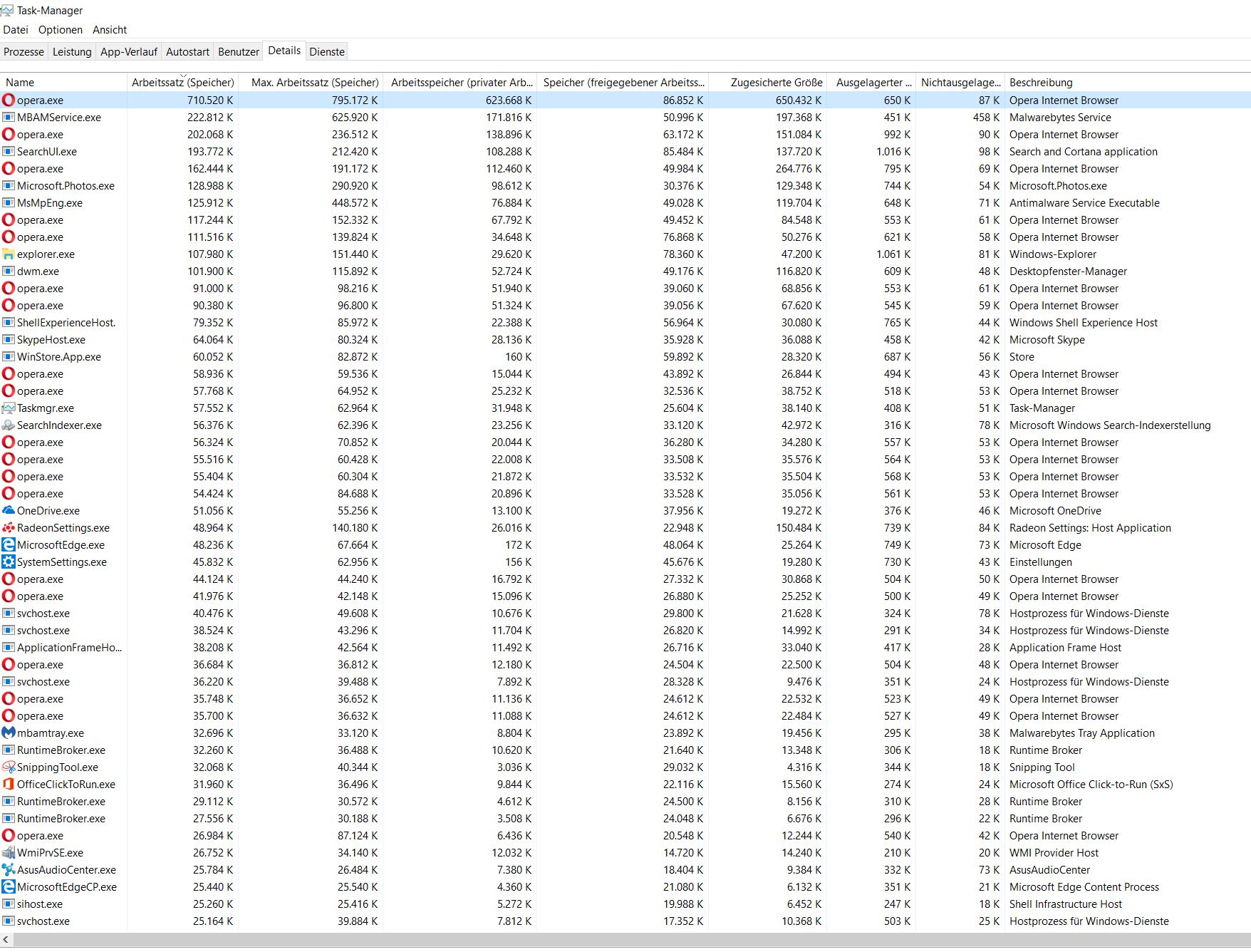Click 'Microsoft Windows Search-Indexerstellung' description
Image resolution: width=1251 pixels, height=952 pixels.
tap(1110, 425)
